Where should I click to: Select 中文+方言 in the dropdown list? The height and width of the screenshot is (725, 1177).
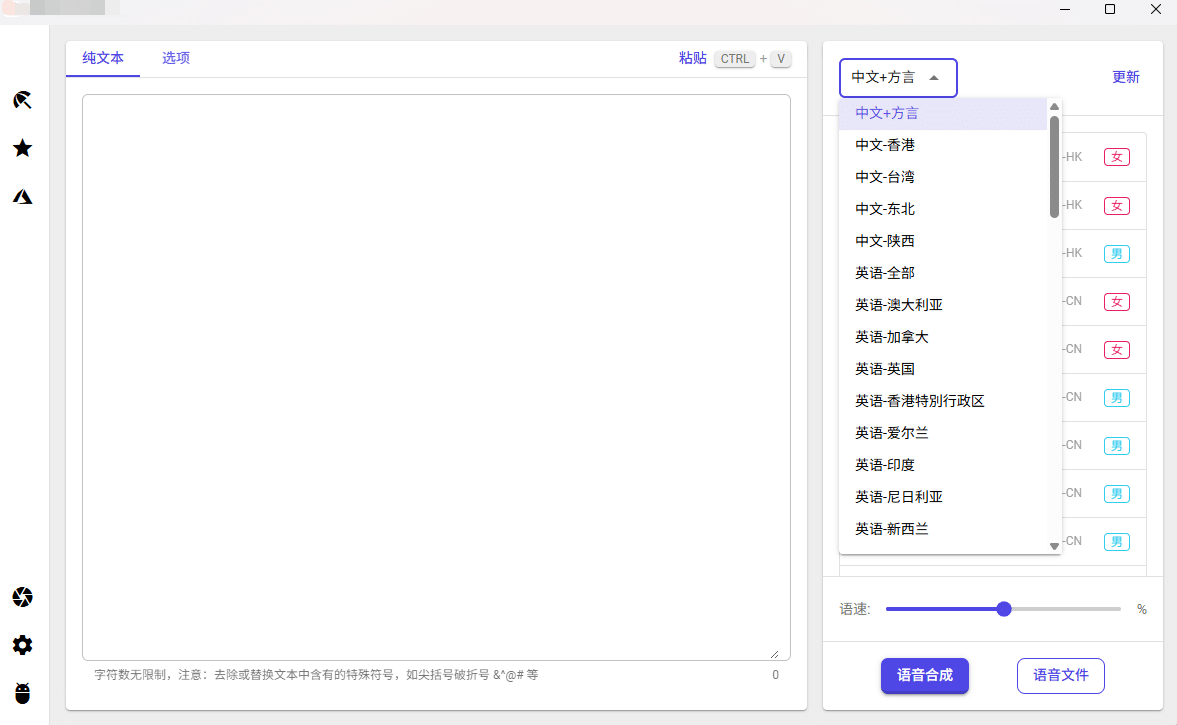pos(943,113)
